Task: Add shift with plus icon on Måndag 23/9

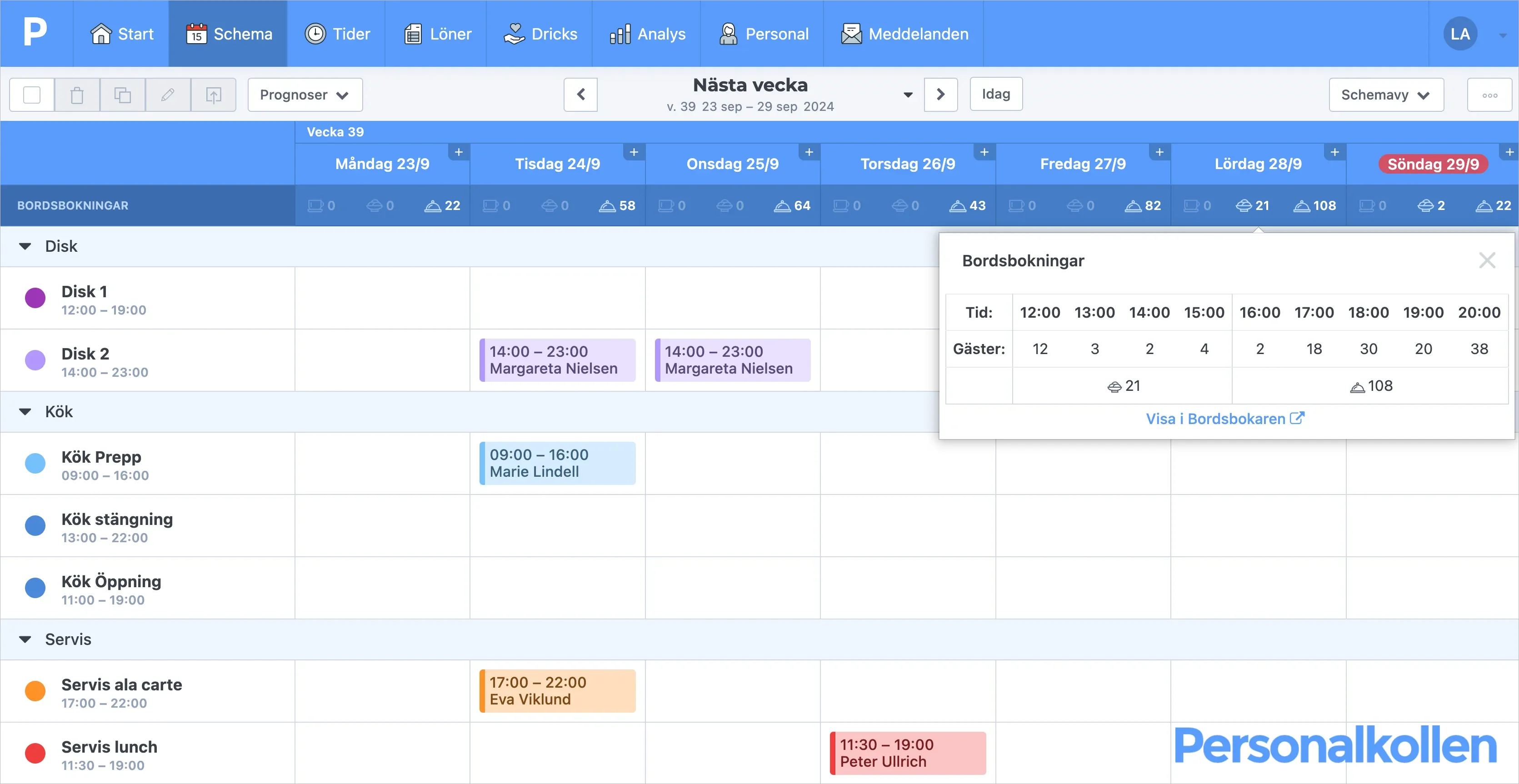Action: (x=458, y=152)
